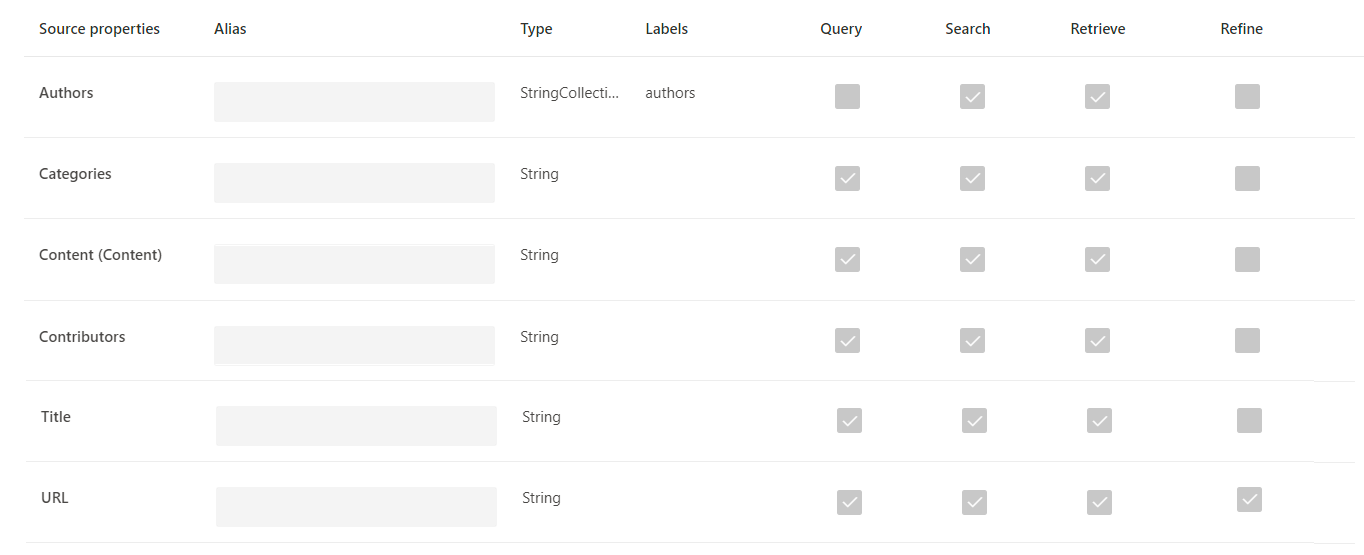This screenshot has width=1364, height=555.
Task: Toggle the Search checkbox for Authors
Action: pos(972,96)
